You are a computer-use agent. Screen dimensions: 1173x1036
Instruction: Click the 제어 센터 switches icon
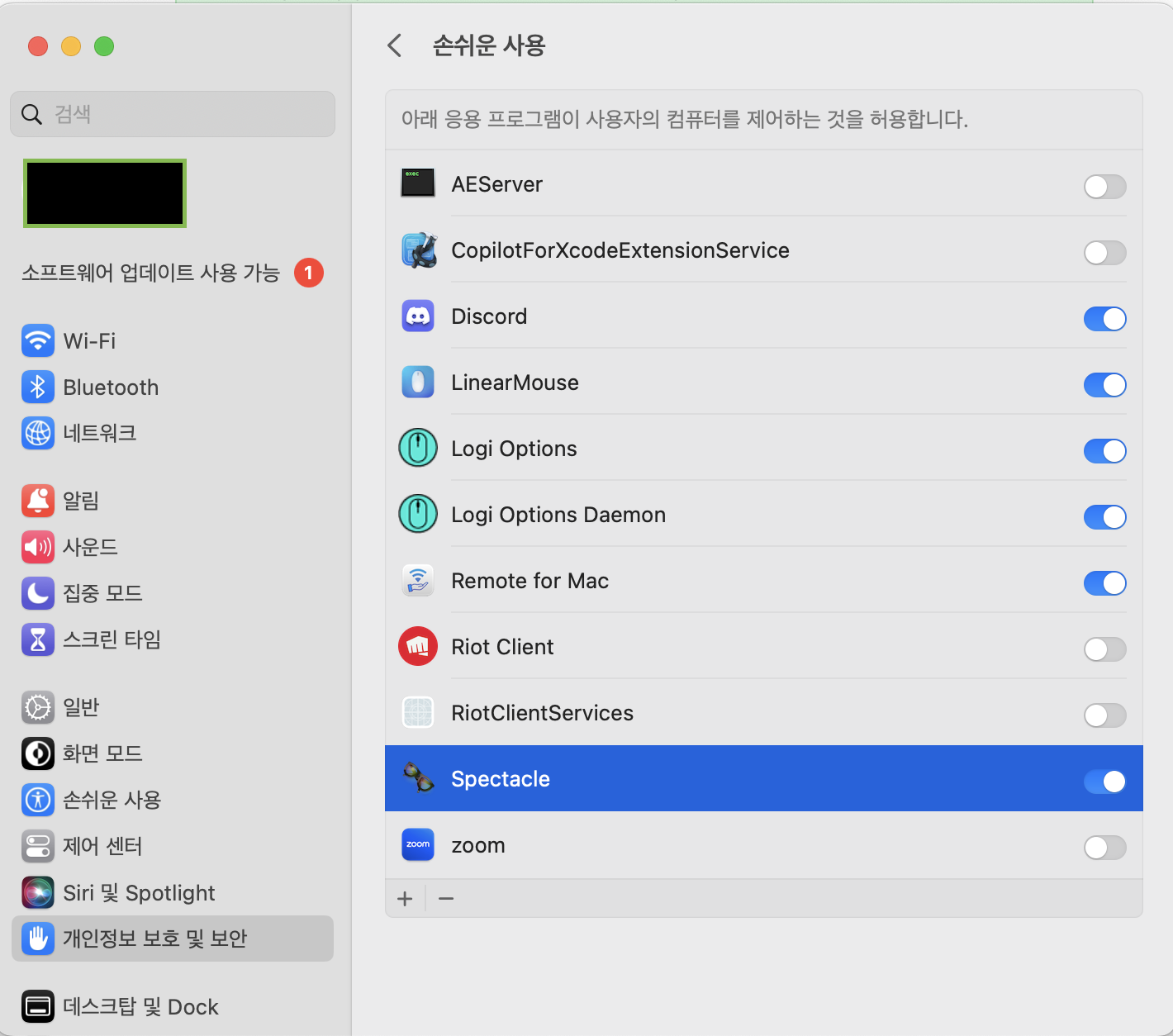tap(38, 846)
